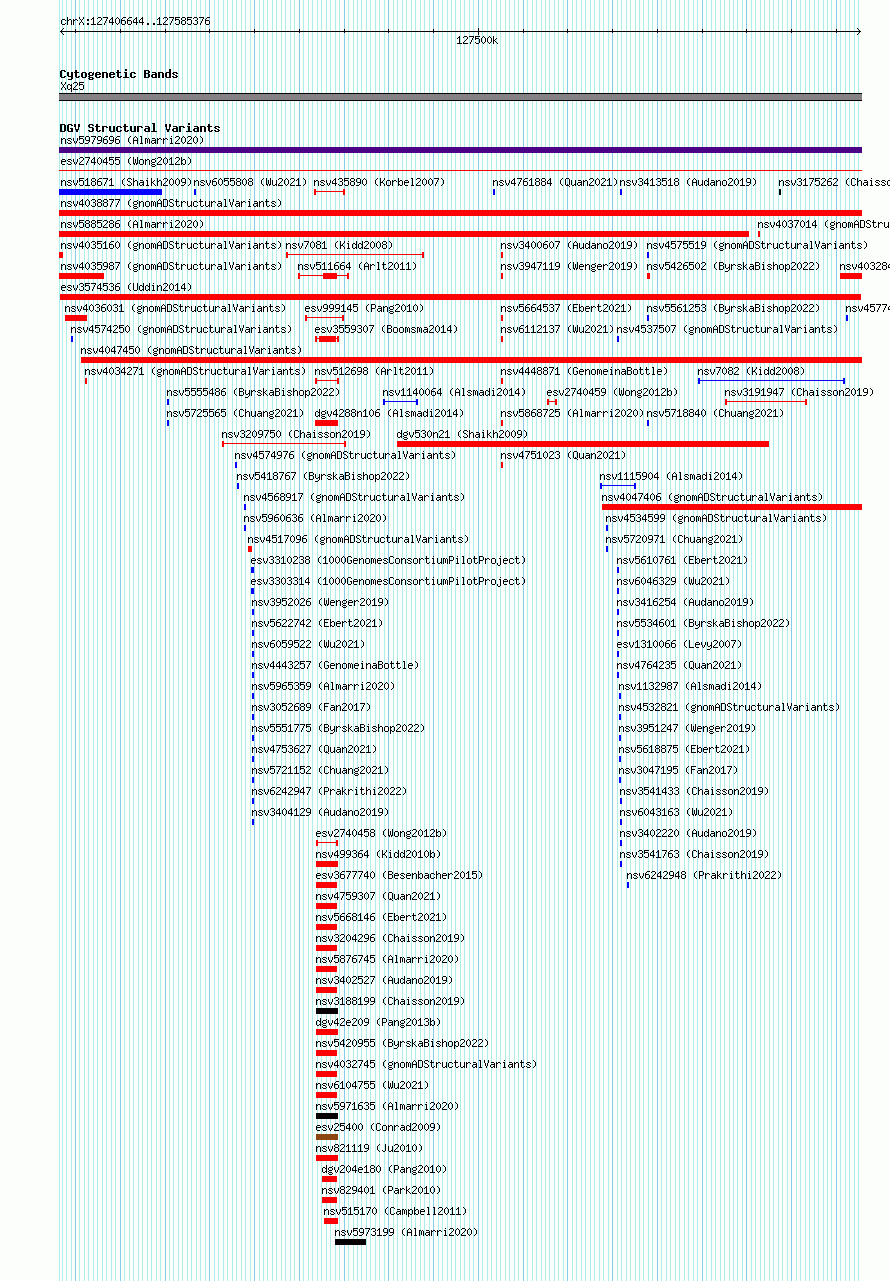Click the black bar under nsv3188199
This screenshot has height=1281, width=890.
point(327,1011)
